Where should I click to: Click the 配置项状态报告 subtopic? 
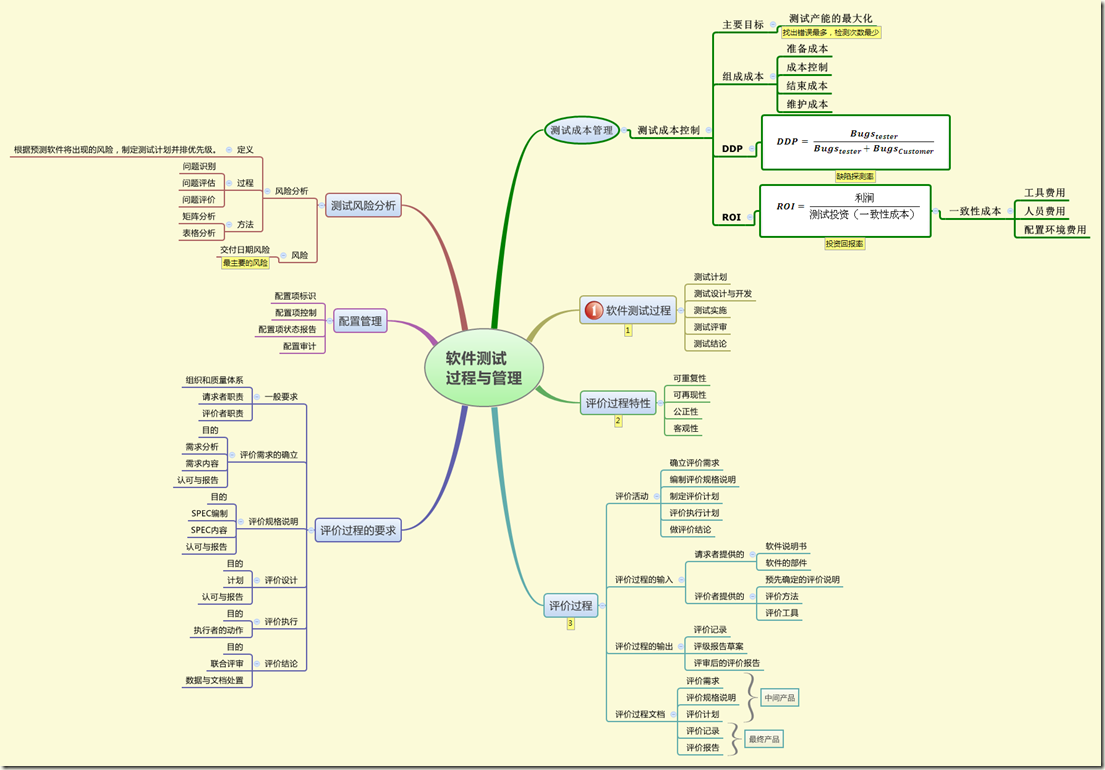(x=287, y=329)
